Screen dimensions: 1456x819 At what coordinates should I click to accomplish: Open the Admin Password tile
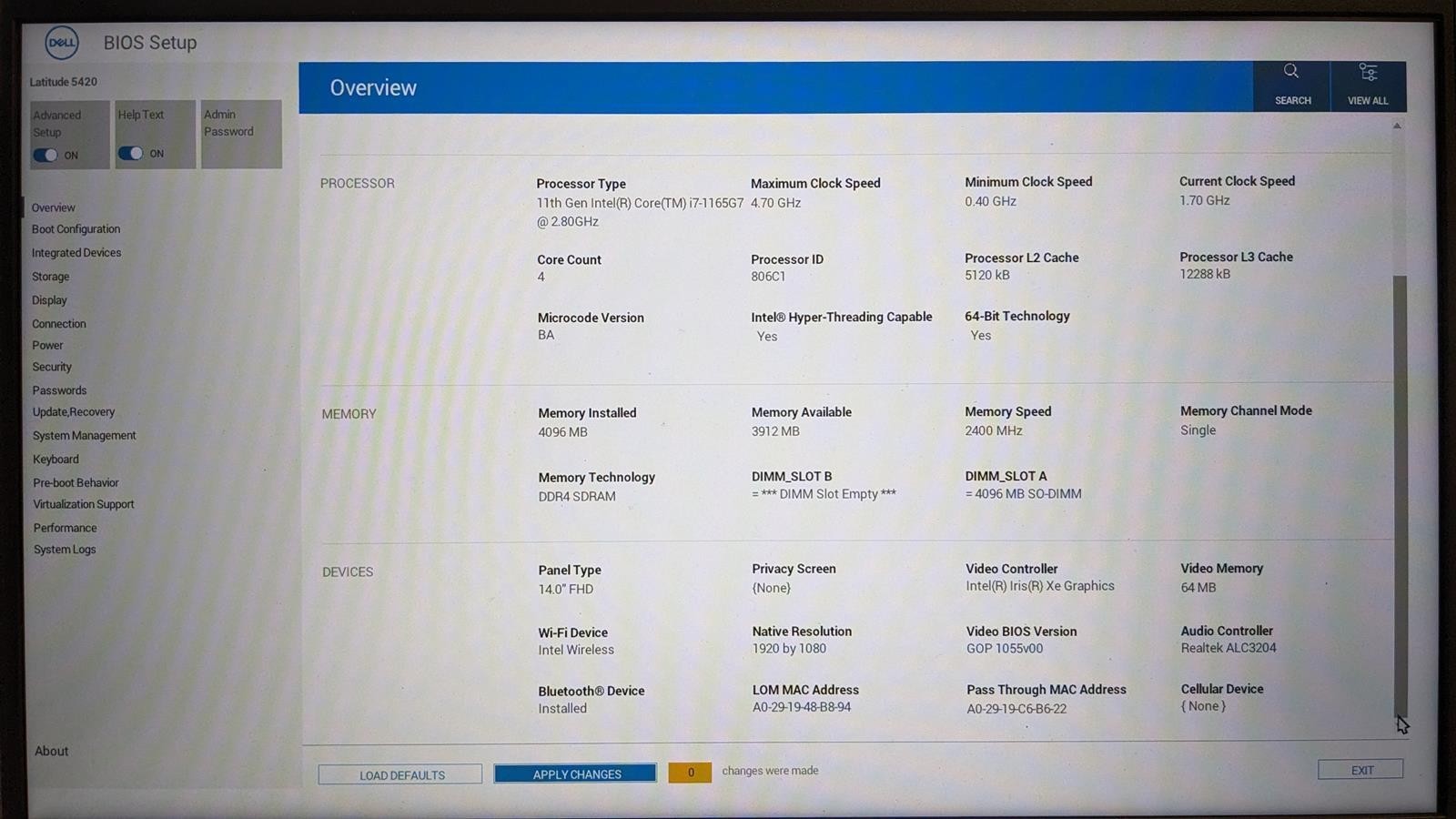point(241,135)
